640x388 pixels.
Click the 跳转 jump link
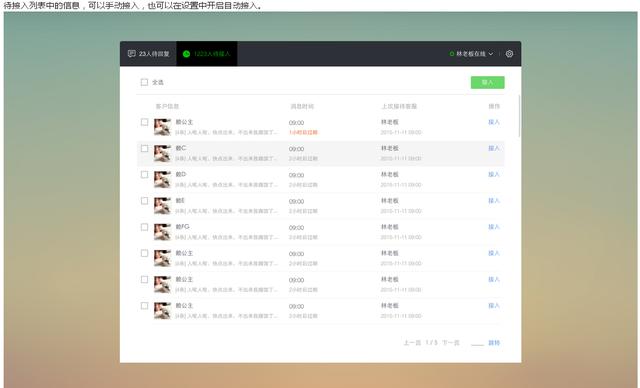494,343
